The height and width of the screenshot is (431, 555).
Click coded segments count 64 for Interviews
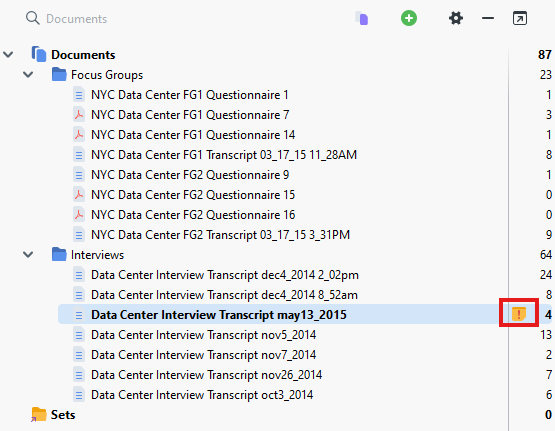click(545, 255)
